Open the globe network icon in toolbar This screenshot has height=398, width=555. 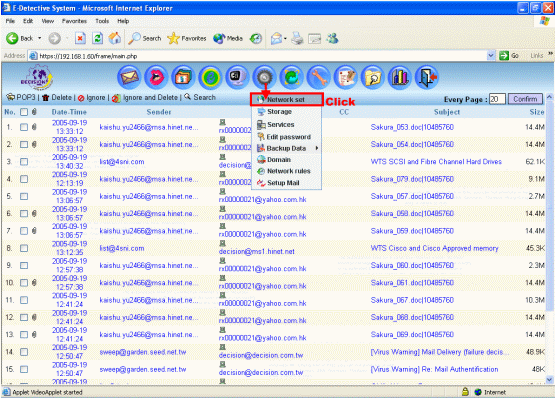pyautogui.click(x=291, y=77)
